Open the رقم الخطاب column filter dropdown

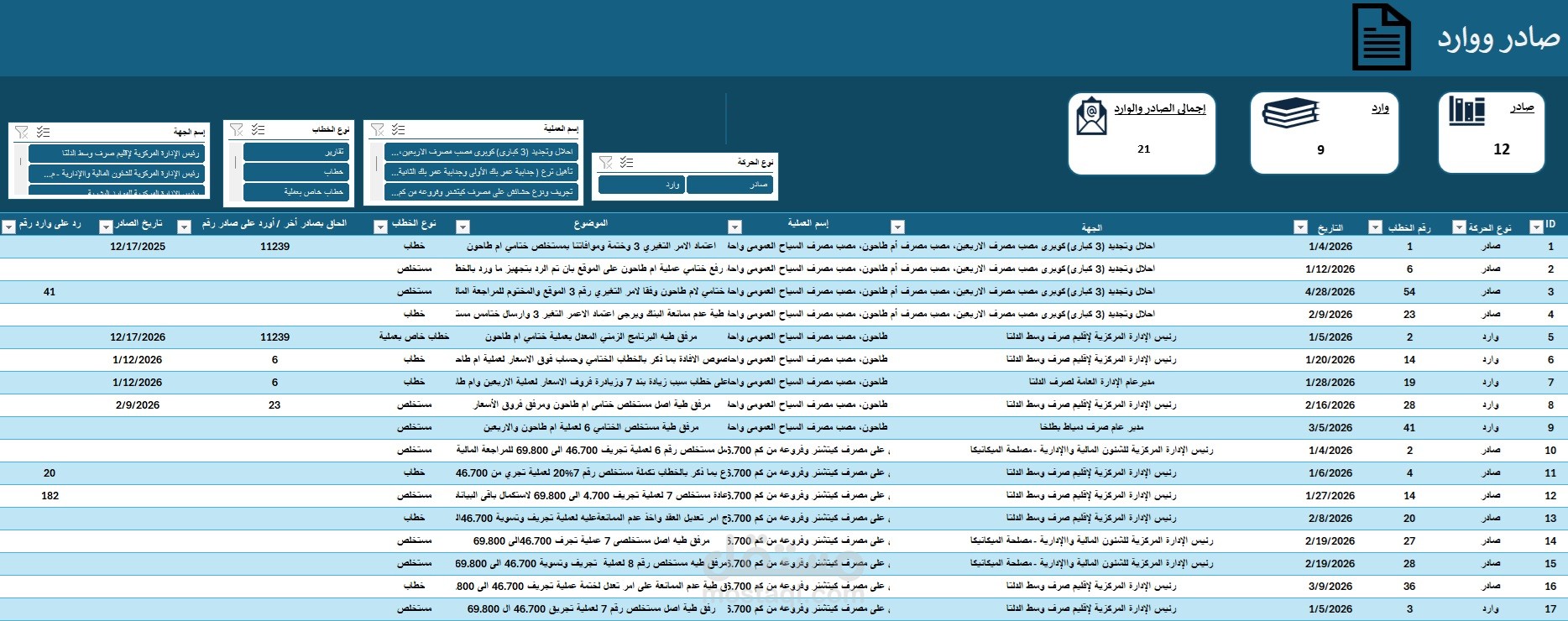[1375, 227]
